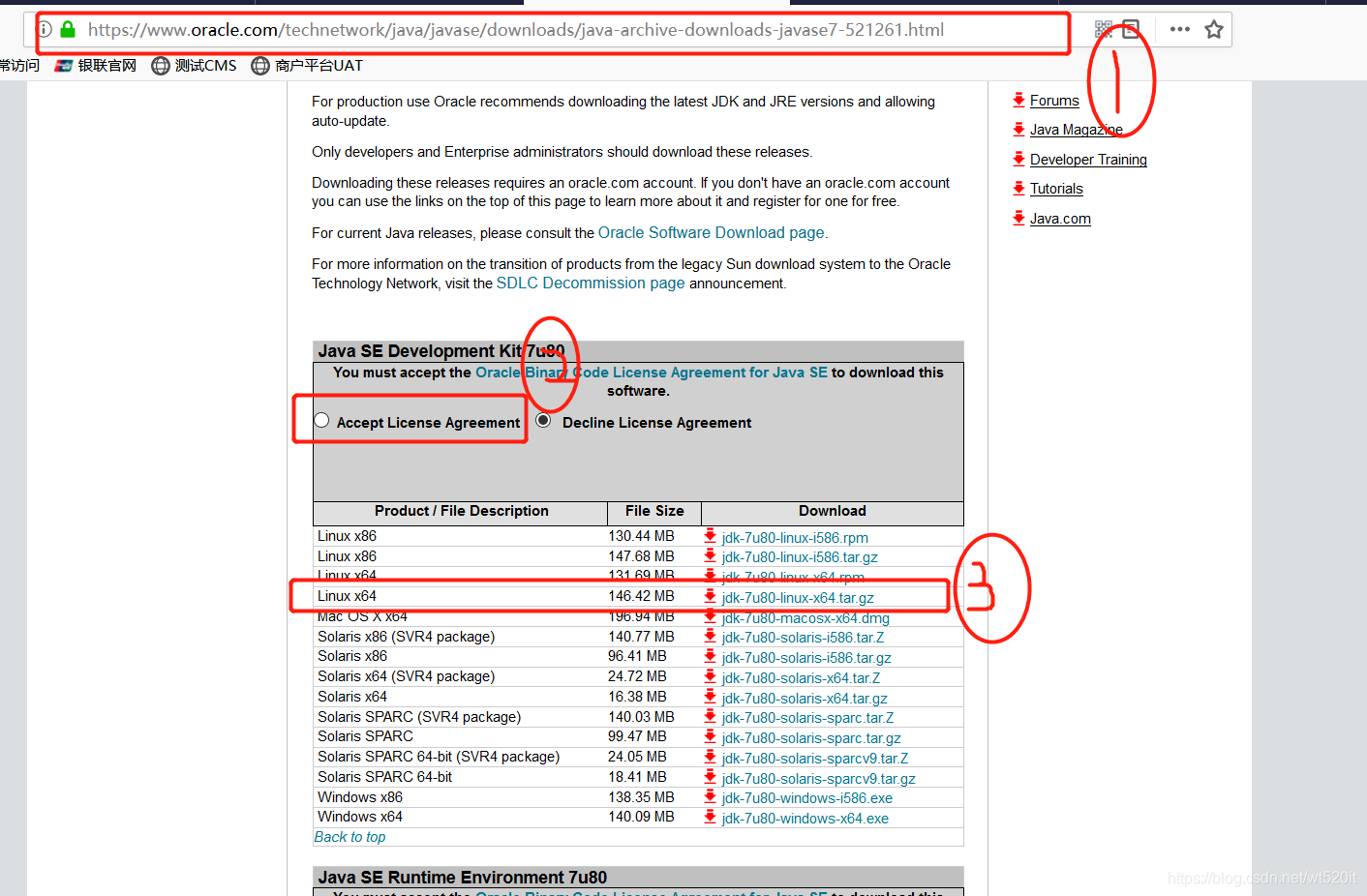Select Decline License Agreement radio button
Screen dimensions: 1367x896
pos(543,420)
